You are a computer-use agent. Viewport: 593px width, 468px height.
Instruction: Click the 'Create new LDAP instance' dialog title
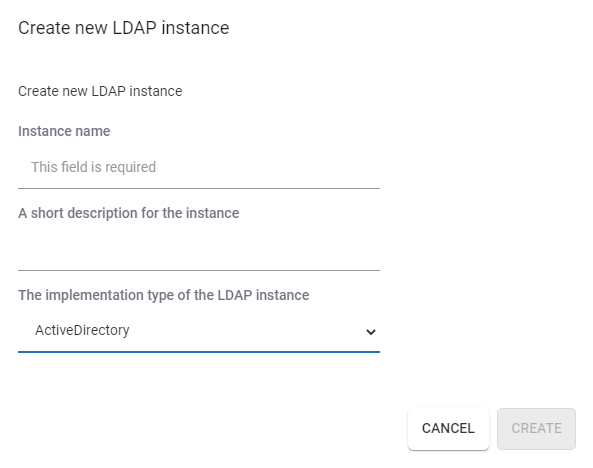(x=124, y=28)
